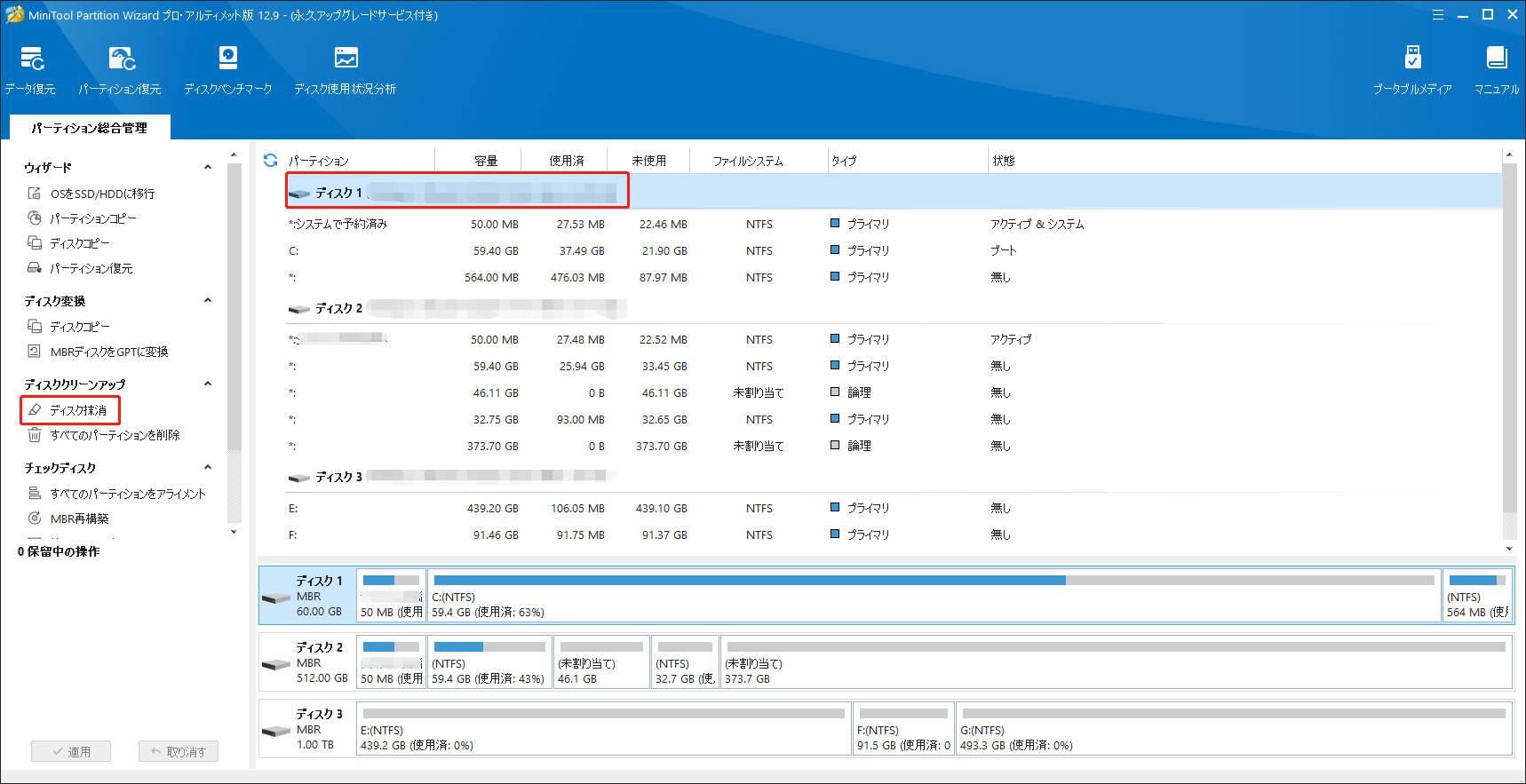Open ディスク使用状況分析 tool
This screenshot has width=1526, height=784.
[346, 70]
